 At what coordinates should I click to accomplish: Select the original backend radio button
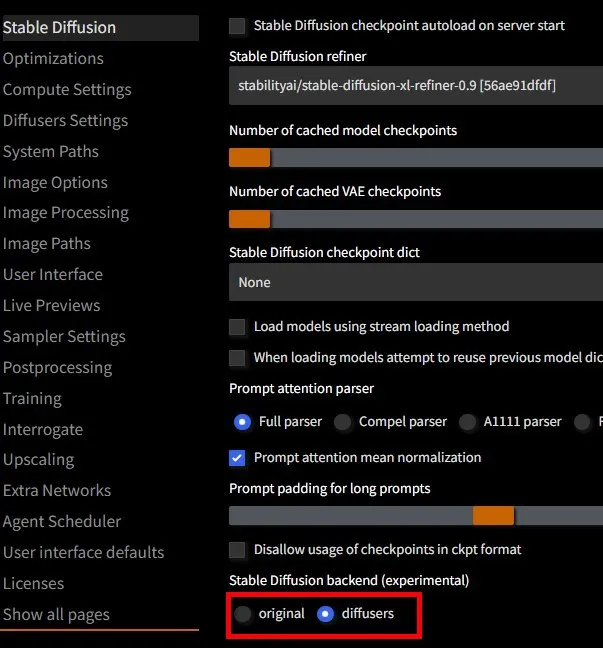tap(243, 614)
